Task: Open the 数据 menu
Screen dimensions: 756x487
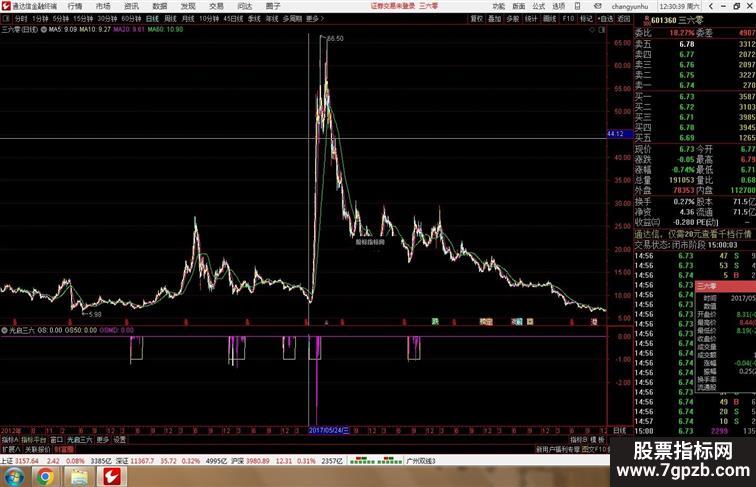Action: (160, 6)
